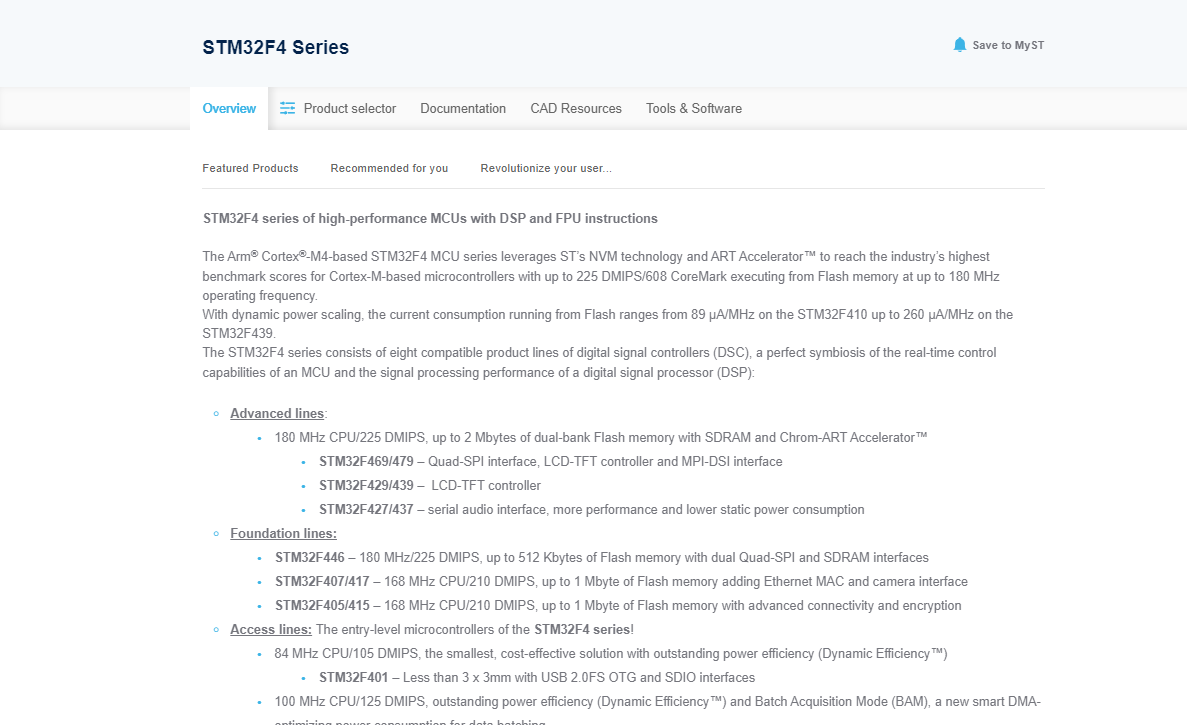This screenshot has height=725, width=1187.
Task: Follow the Access lines link
Action: coord(271,630)
